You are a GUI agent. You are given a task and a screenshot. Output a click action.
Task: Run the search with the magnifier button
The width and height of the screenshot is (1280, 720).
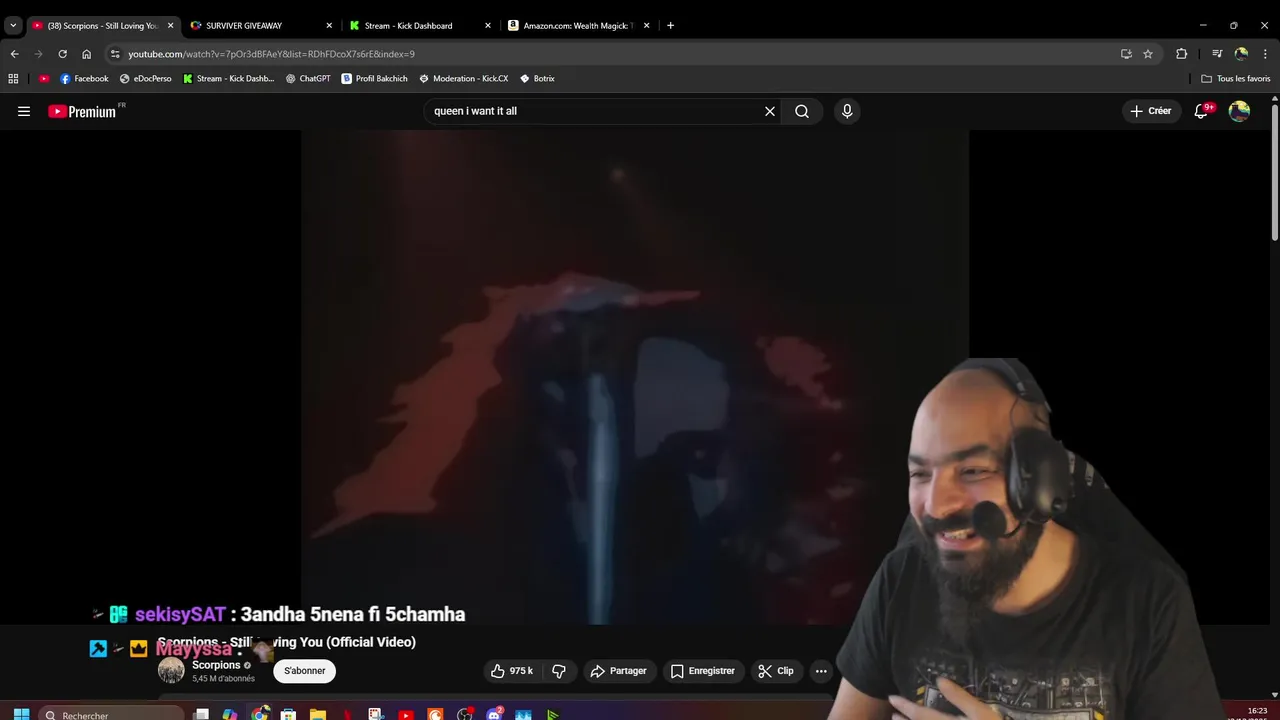point(802,111)
